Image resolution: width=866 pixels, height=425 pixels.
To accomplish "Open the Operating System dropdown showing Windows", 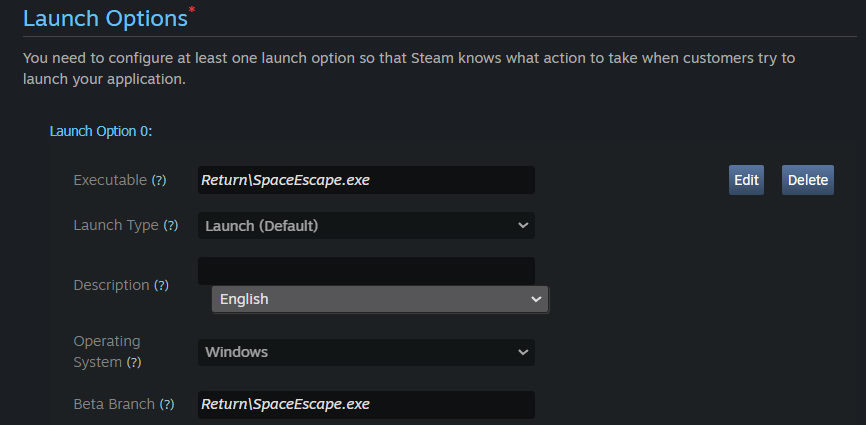I will click(x=366, y=352).
